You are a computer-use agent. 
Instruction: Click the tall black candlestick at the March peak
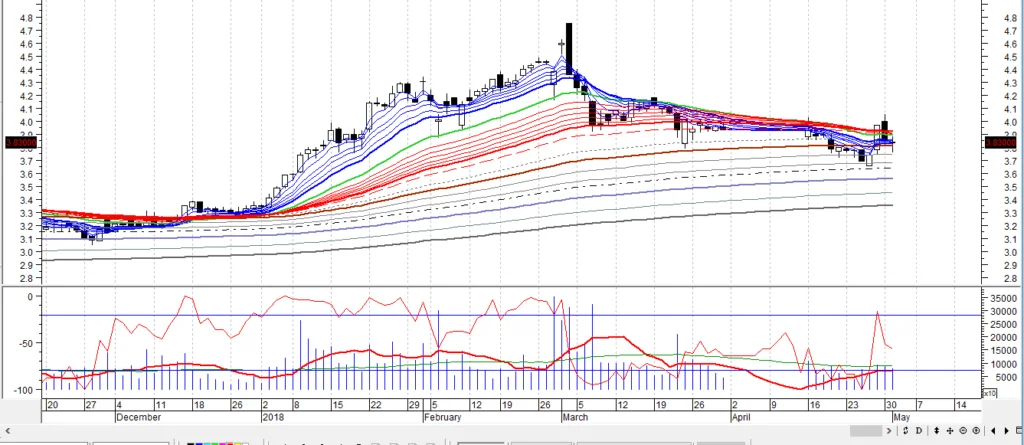tap(569, 49)
